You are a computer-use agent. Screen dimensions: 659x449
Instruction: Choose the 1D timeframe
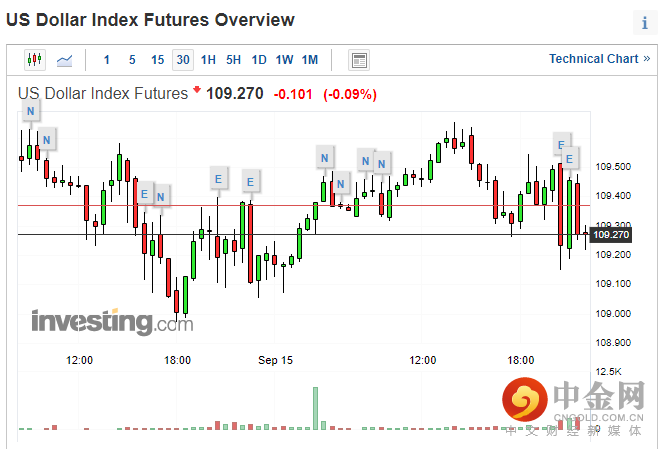(x=259, y=60)
